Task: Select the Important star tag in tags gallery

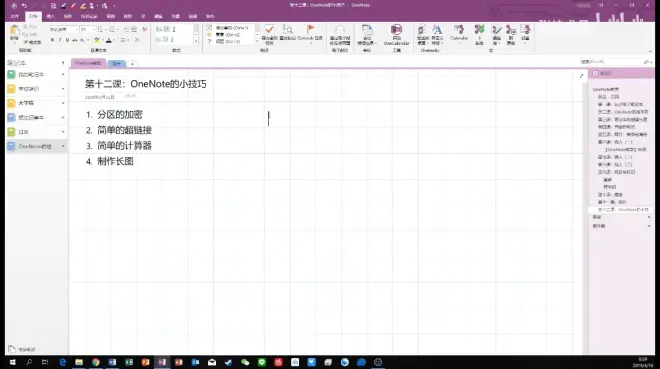Action: click(209, 35)
